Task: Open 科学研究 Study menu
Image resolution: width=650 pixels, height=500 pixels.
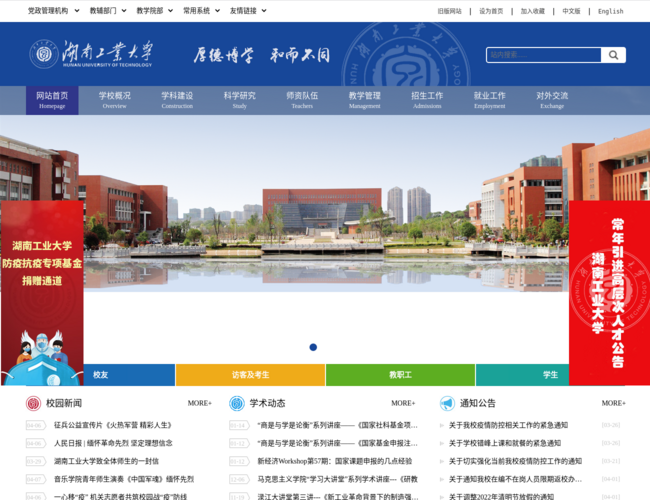Action: pyautogui.click(x=240, y=100)
